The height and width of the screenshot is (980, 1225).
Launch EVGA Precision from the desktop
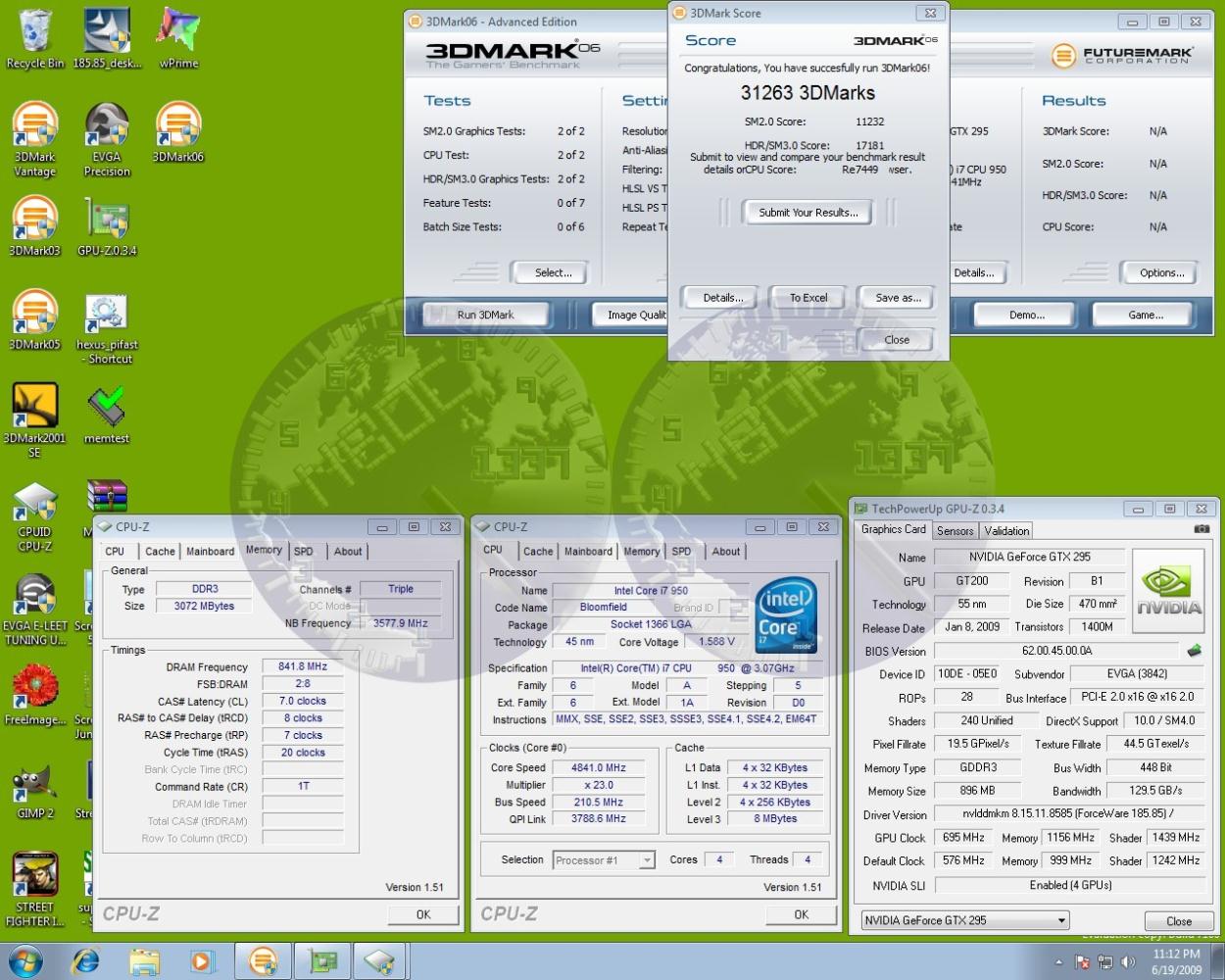pos(107,140)
